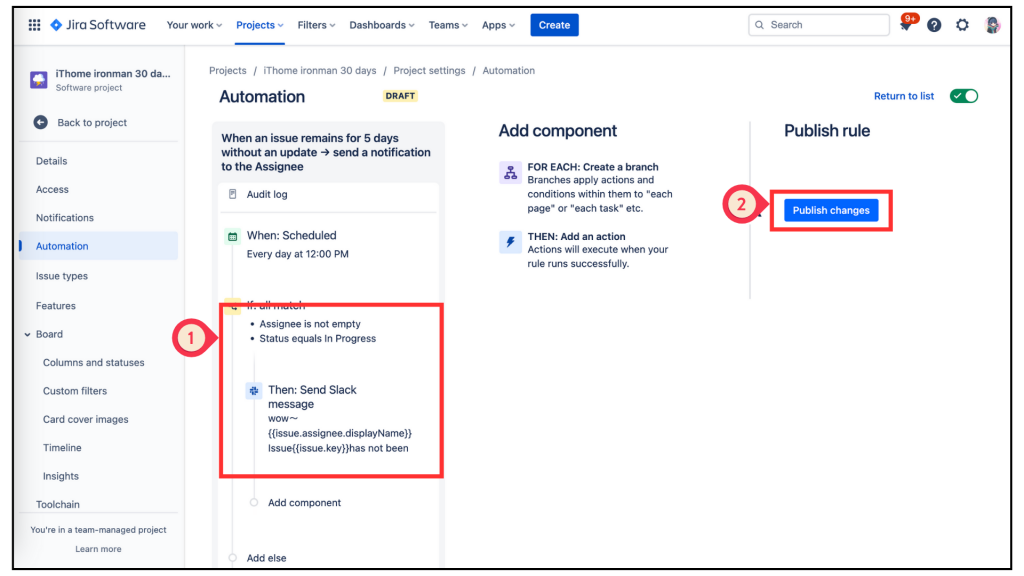1024x576 pixels.
Task: Click the Automation breadcrumb
Action: point(509,71)
